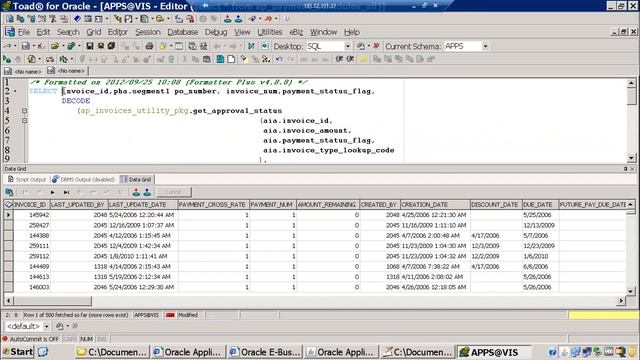Click the New blank page icon
The width and height of the screenshot is (640, 360).
point(231,60)
